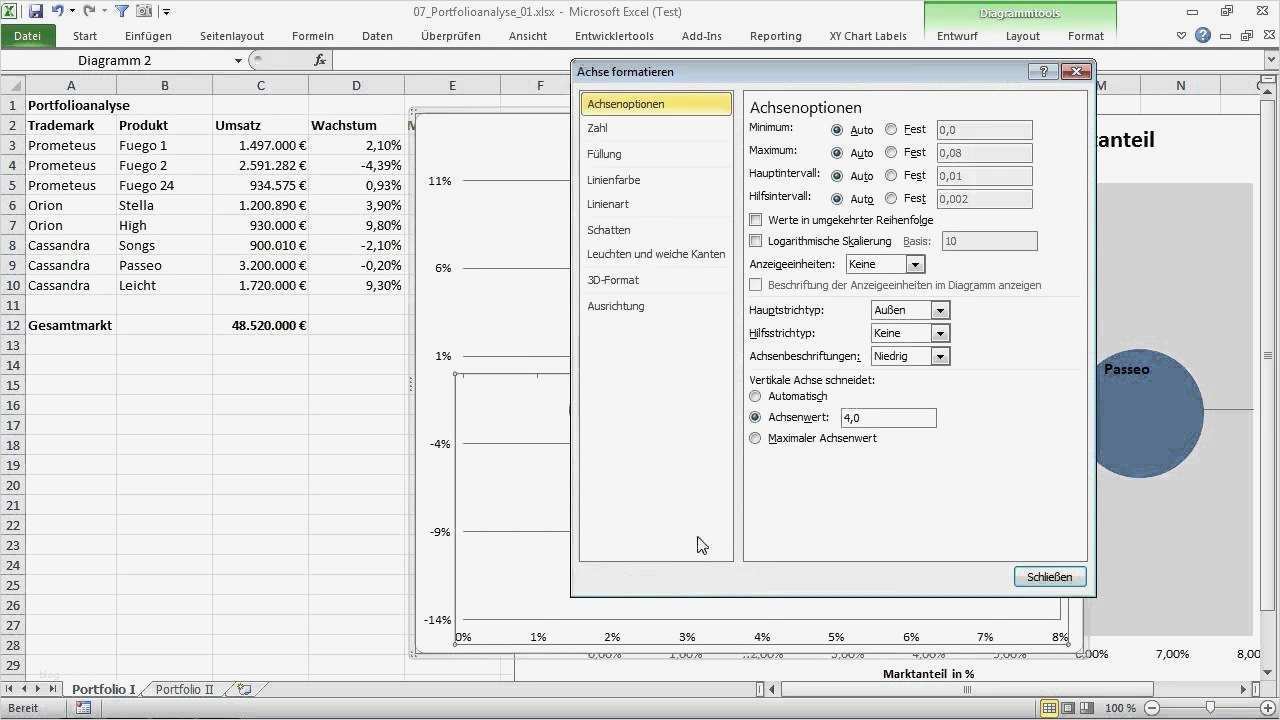Click the Schließen button
This screenshot has width=1280, height=720.
point(1050,577)
